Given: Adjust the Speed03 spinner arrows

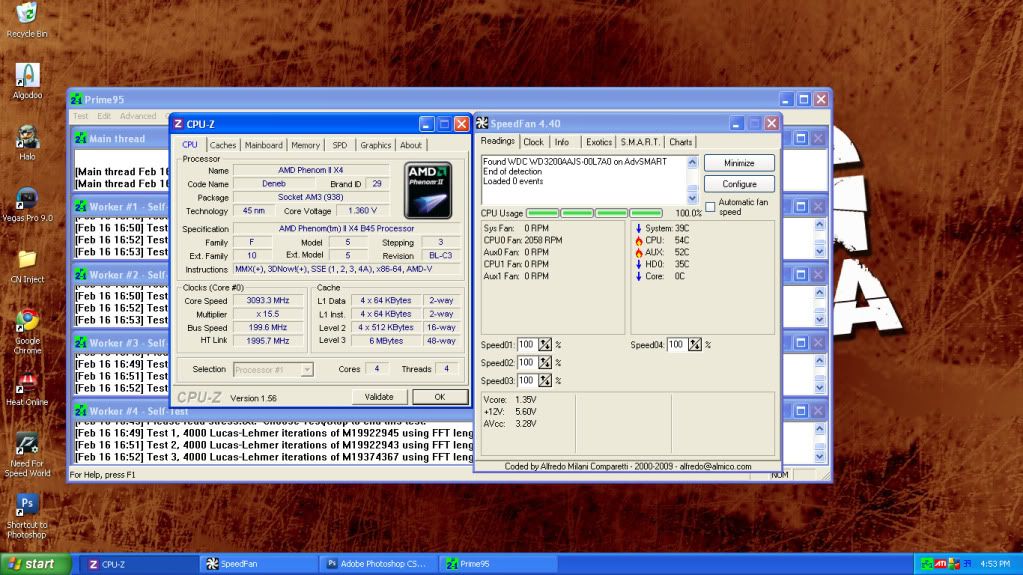Looking at the screenshot, I should click(x=545, y=380).
